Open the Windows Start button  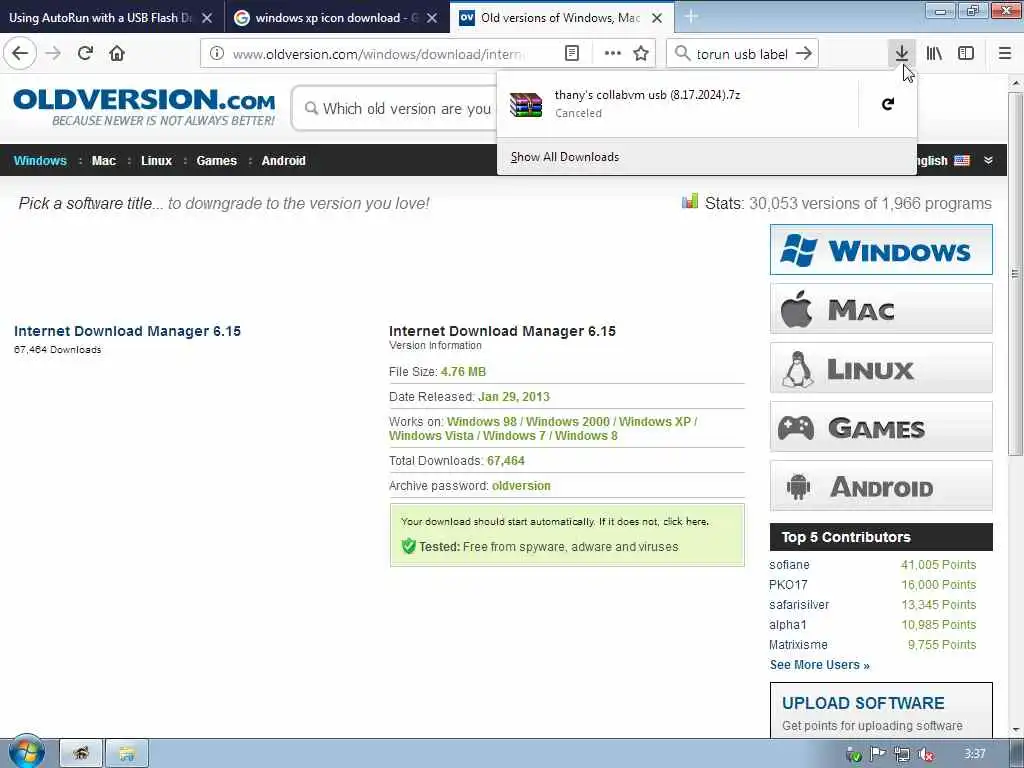pyautogui.click(x=25, y=751)
